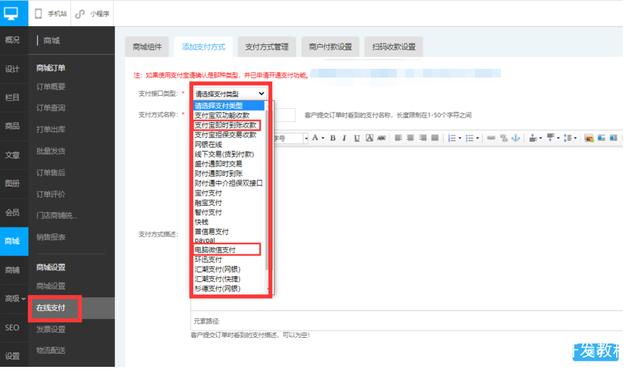The width and height of the screenshot is (640, 369).
Task: Open 订单查询 in the sidebar
Action: pyautogui.click(x=51, y=108)
